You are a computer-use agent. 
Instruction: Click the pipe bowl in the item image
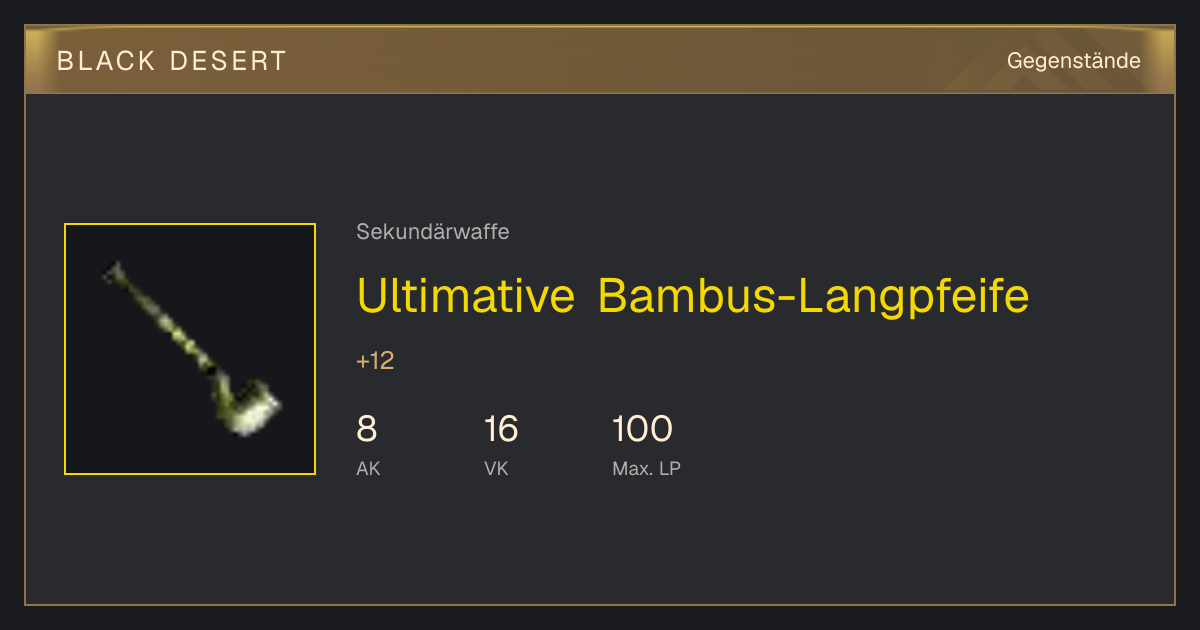coord(250,408)
